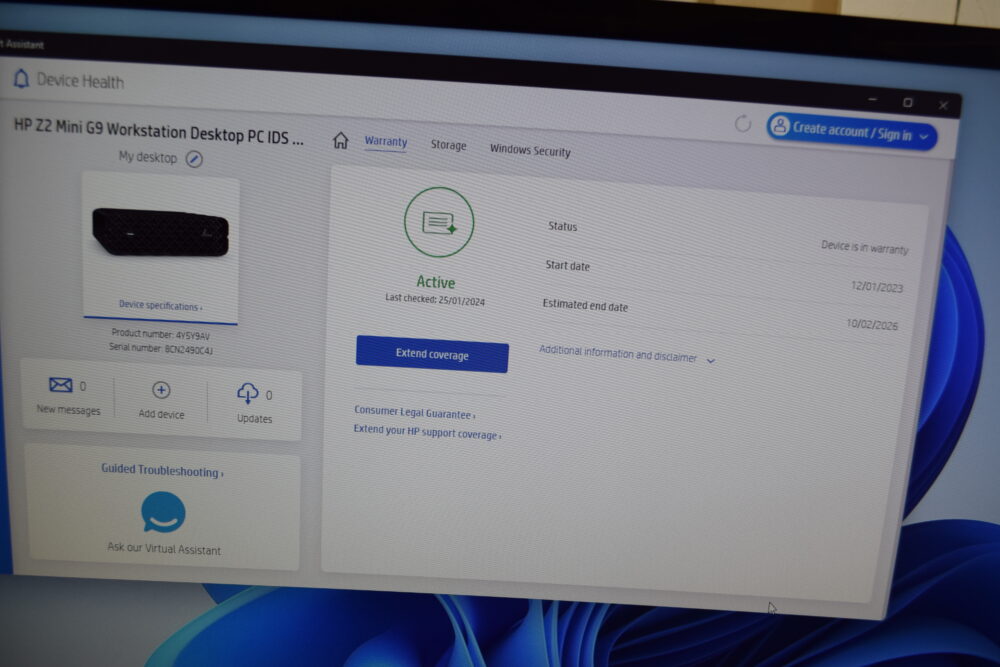Viewport: 1000px width, 667px height.
Task: Click the Device is in warranty value
Action: click(864, 247)
